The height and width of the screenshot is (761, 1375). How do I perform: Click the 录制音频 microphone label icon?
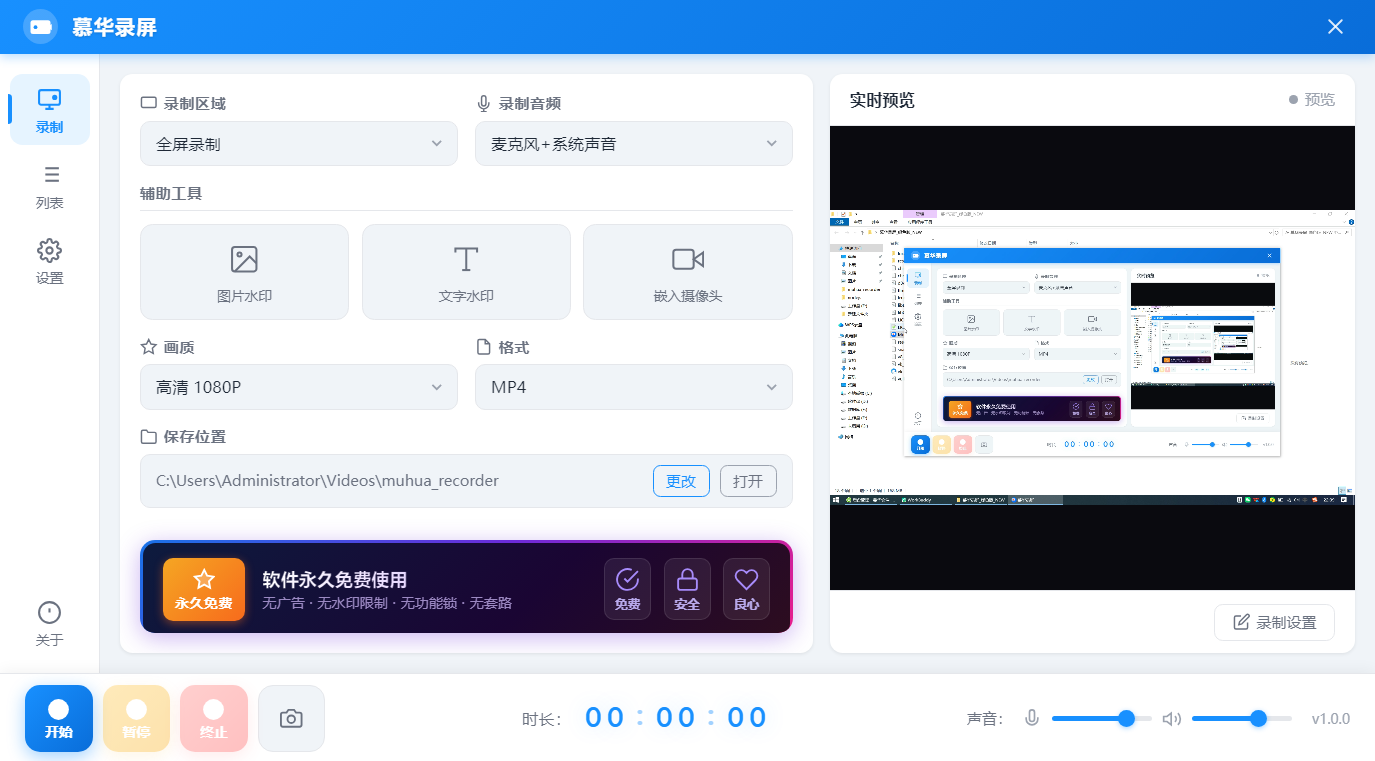point(483,103)
